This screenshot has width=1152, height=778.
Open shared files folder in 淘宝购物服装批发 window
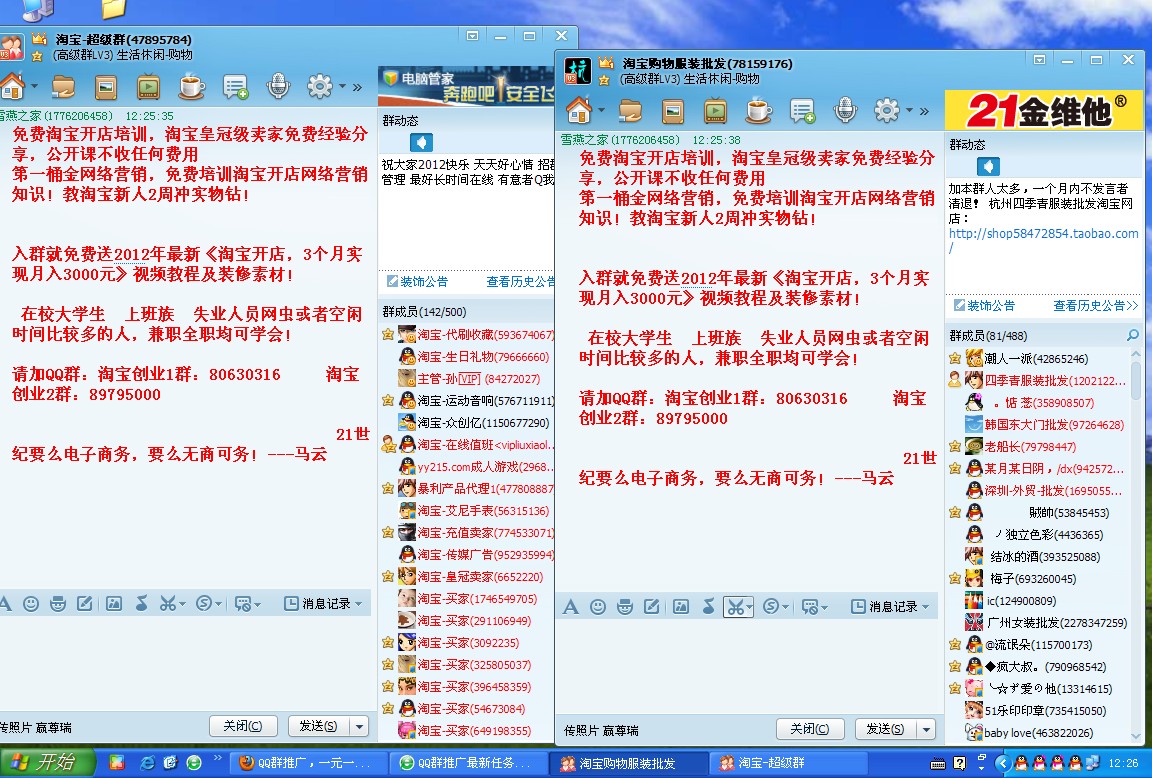pos(630,112)
